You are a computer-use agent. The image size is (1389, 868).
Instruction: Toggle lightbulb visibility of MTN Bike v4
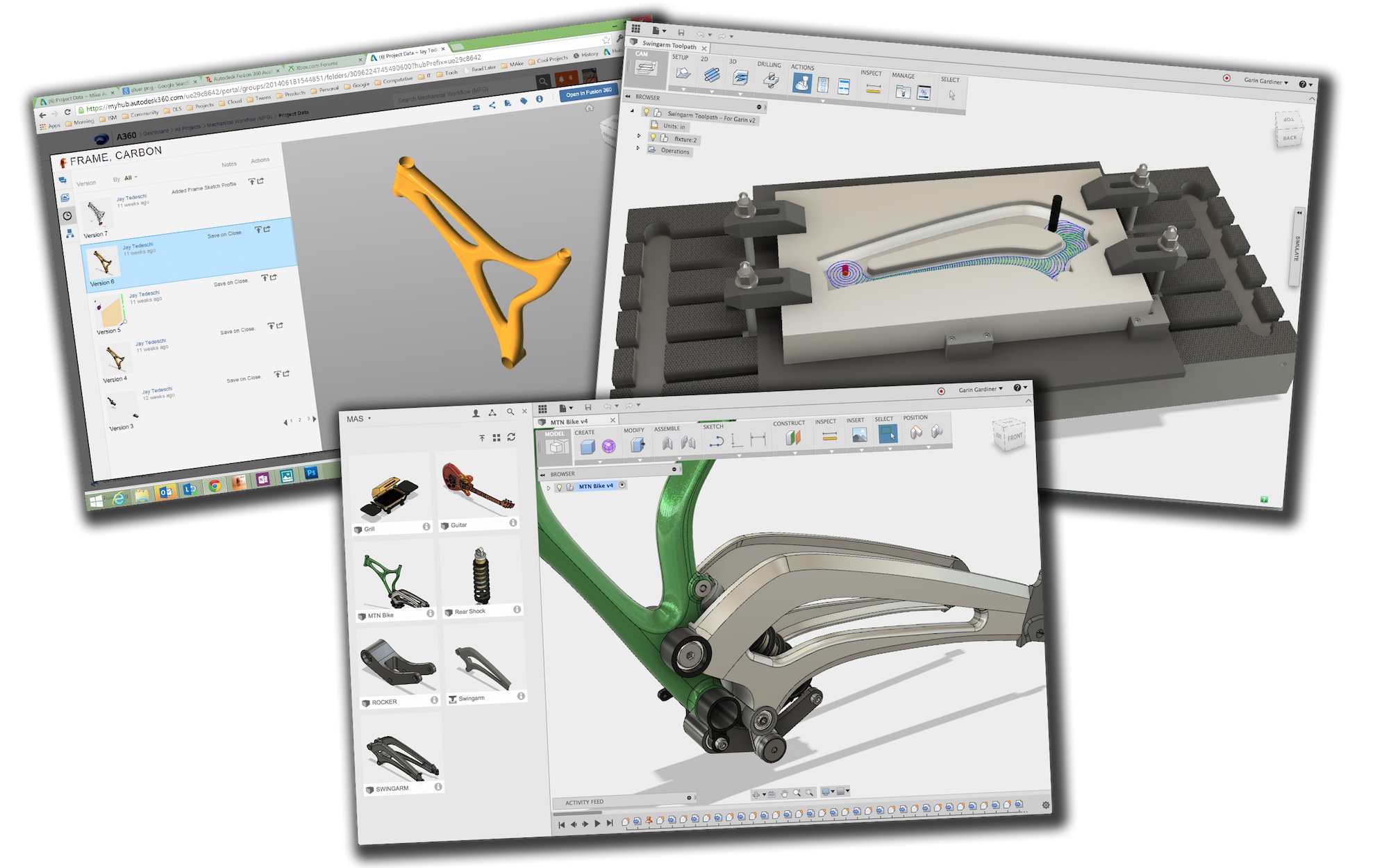coord(559,487)
